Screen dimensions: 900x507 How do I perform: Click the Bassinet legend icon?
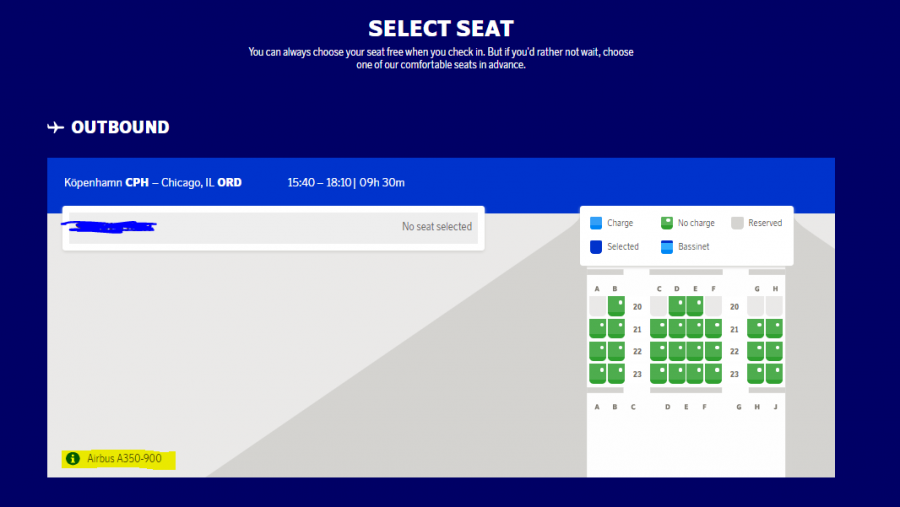tap(667, 246)
